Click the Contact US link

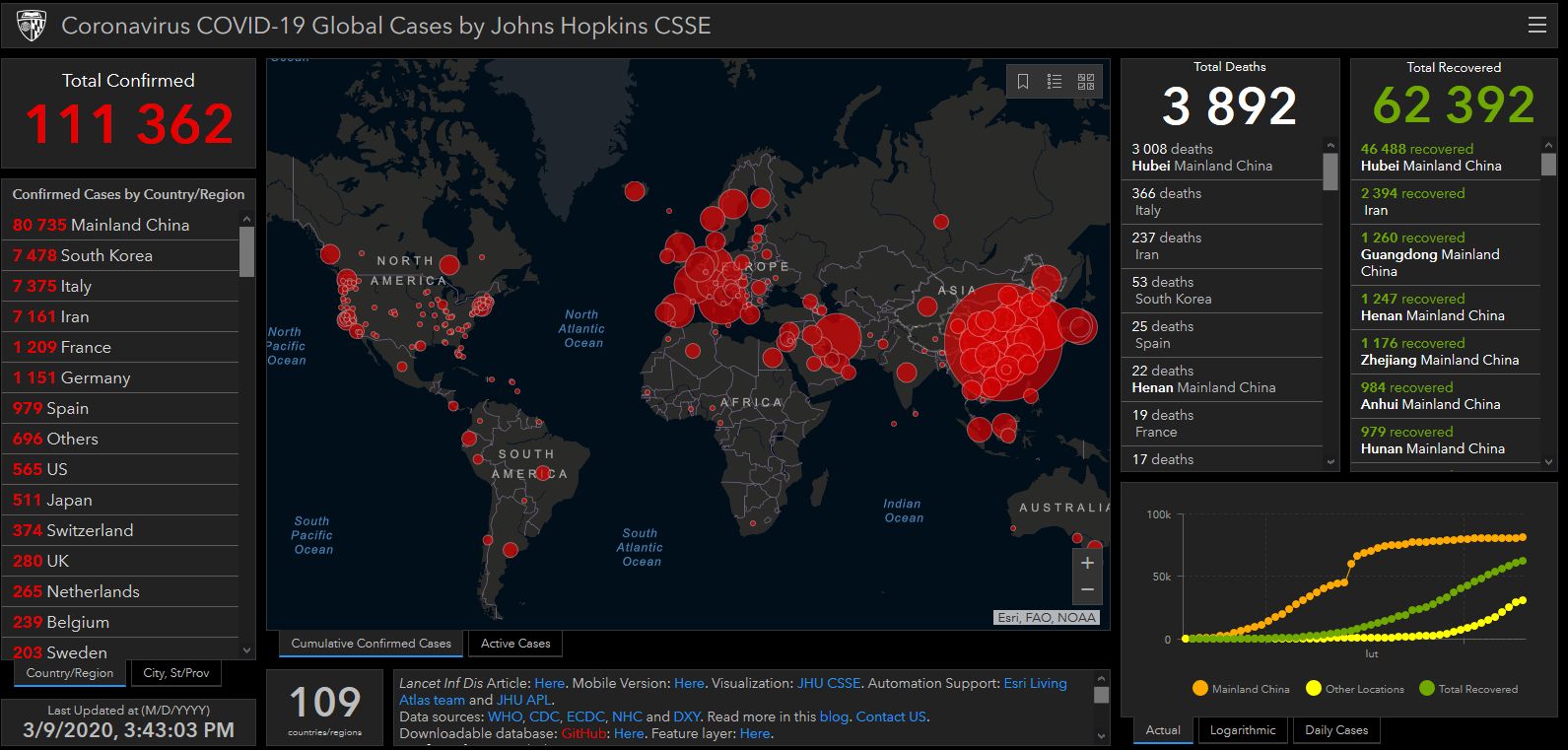(891, 716)
